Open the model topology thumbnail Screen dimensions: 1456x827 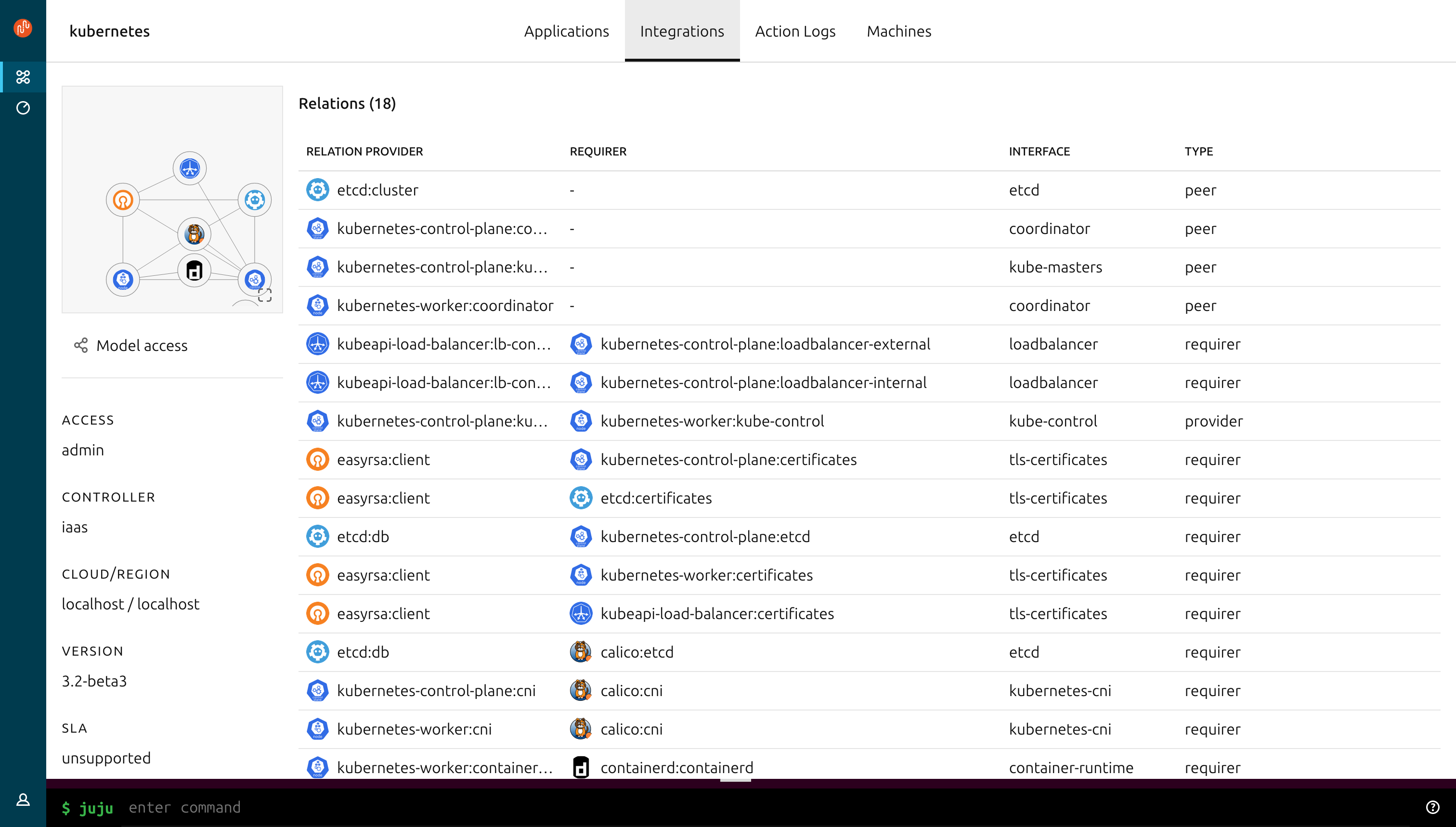click(172, 199)
